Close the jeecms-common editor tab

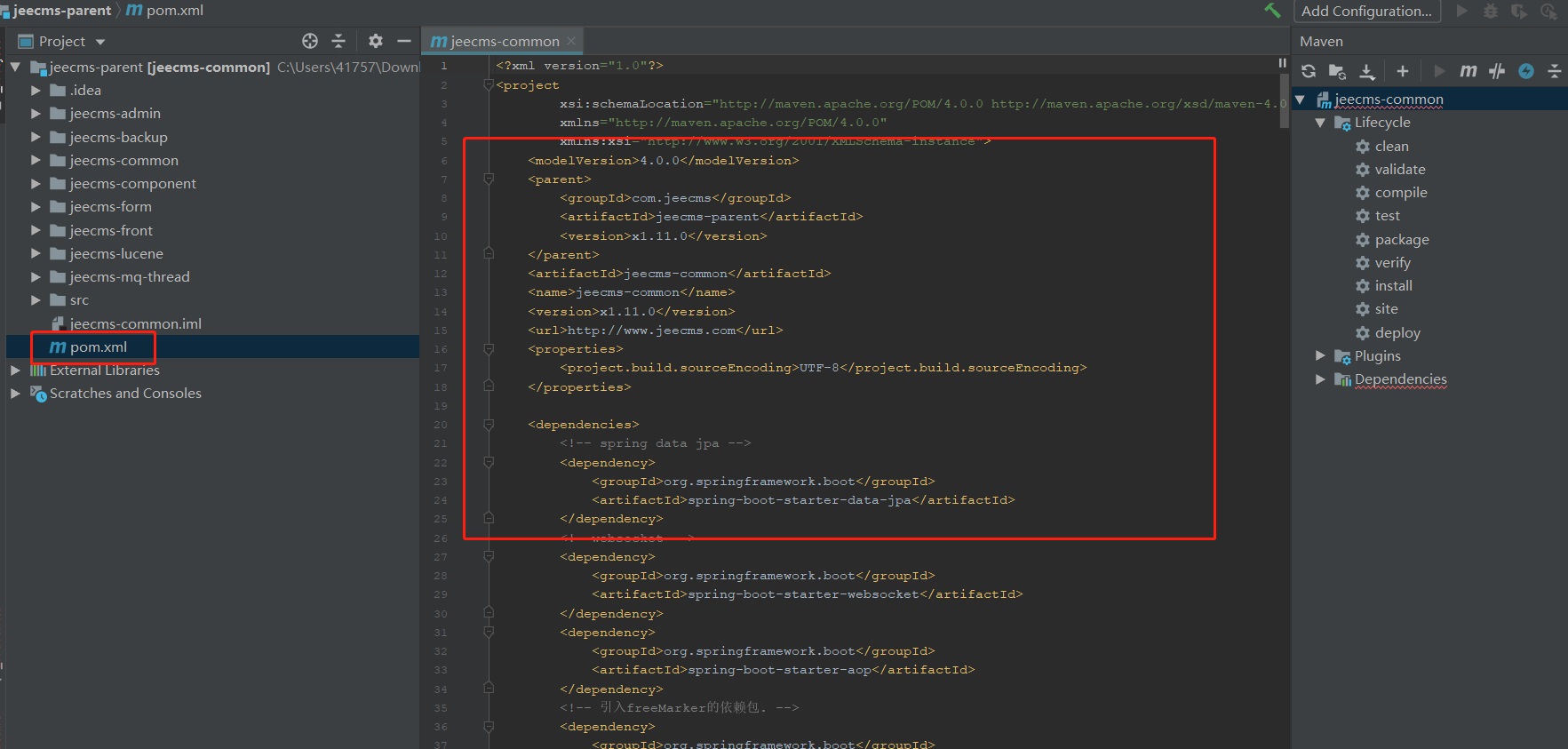(571, 41)
